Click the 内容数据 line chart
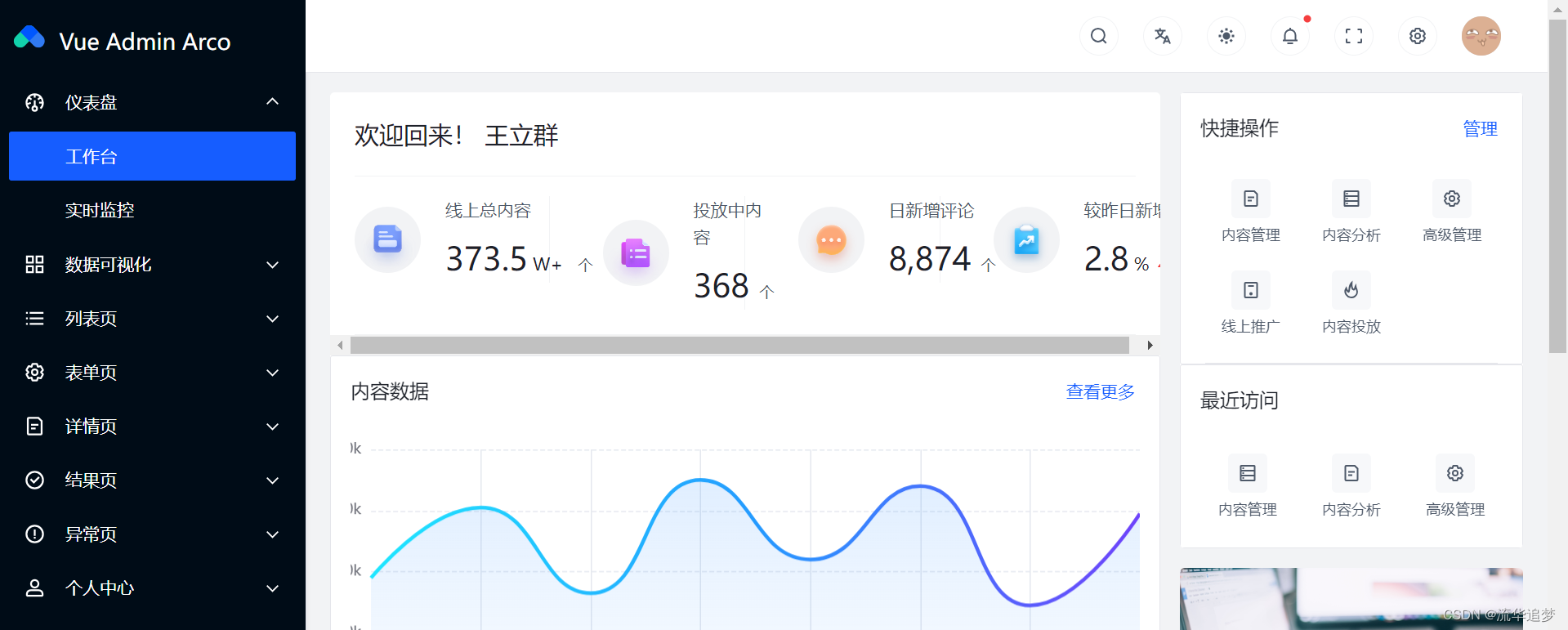Screen dimensions: 1568x630 pyautogui.click(x=744, y=535)
